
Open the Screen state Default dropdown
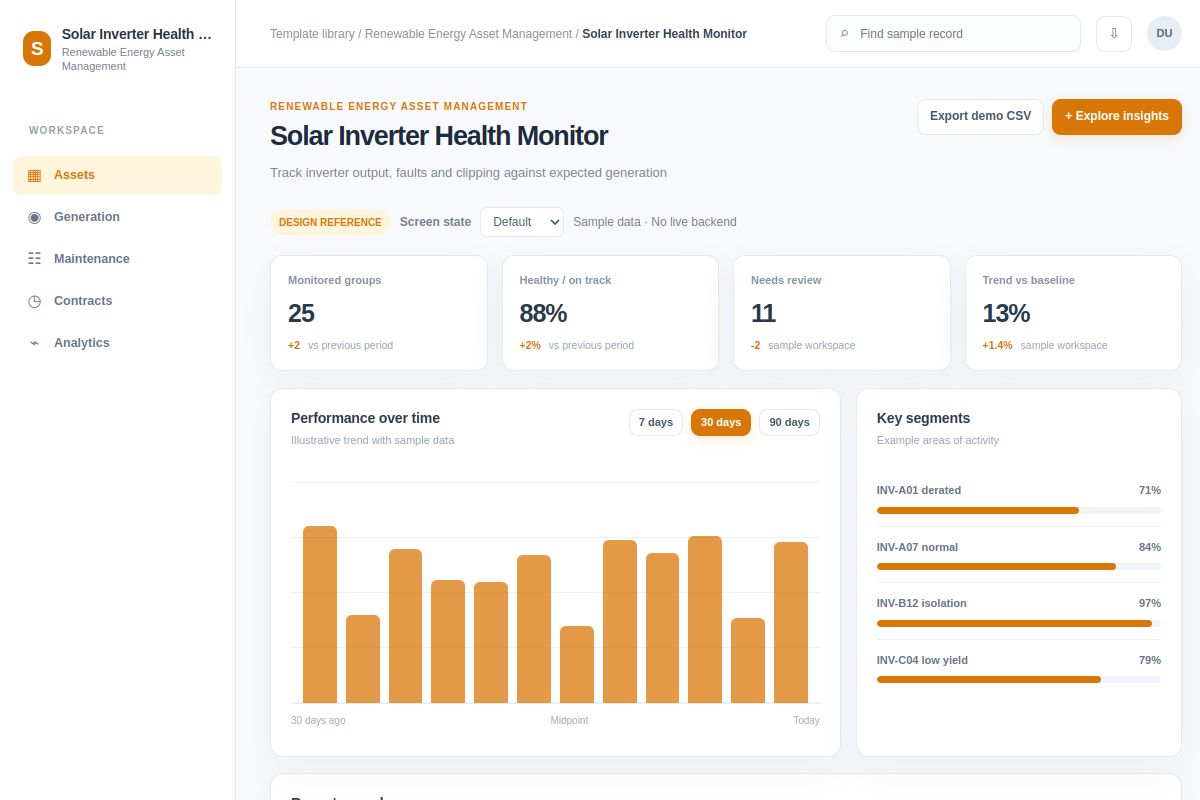tap(522, 222)
